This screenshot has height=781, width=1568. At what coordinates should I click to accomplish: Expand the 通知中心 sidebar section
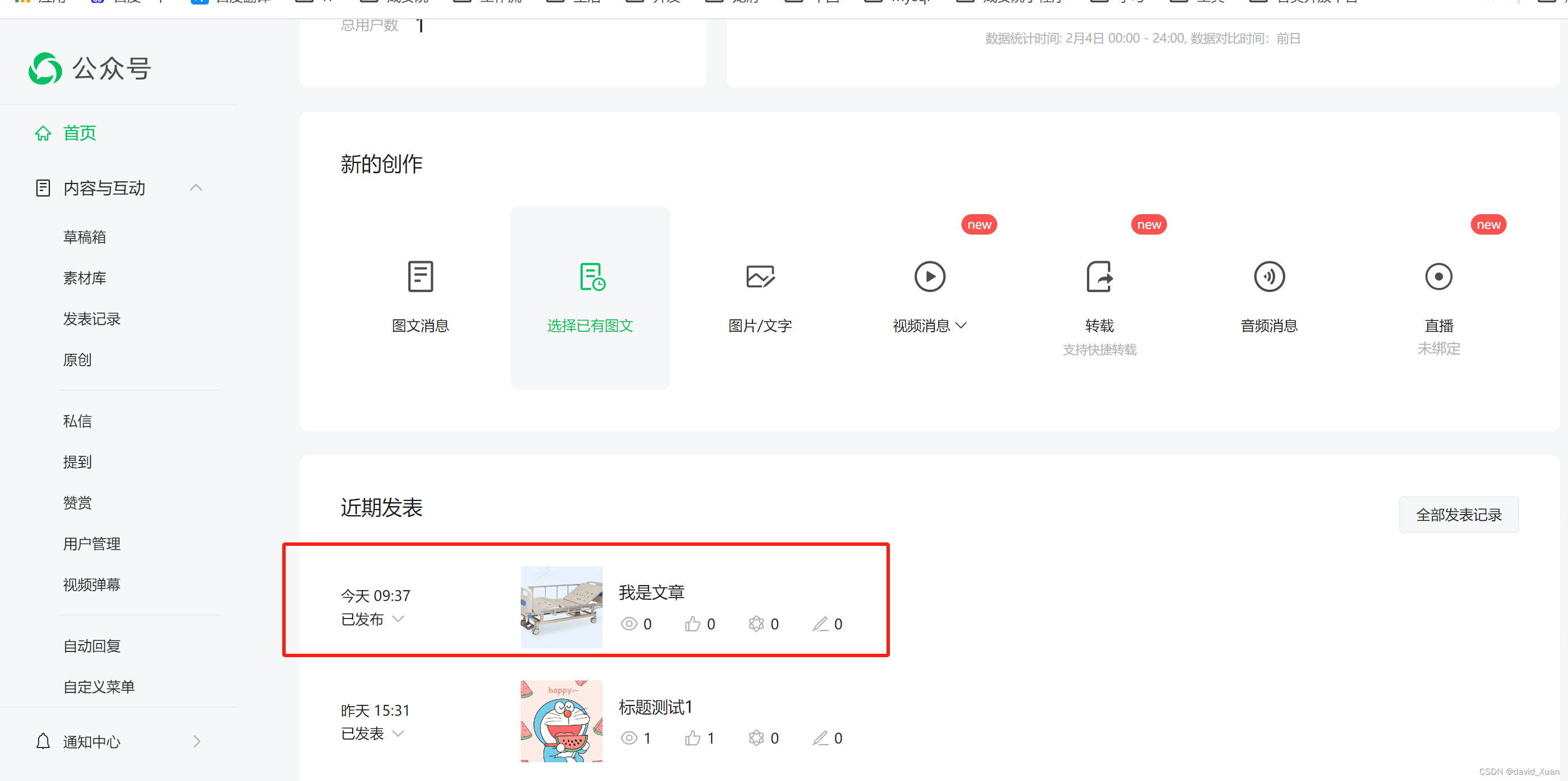click(196, 741)
